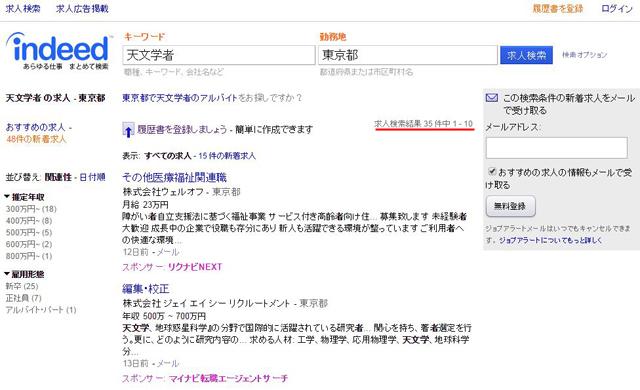This screenshot has height=390, width=640.
Task: Click 48件の新着求人 in the sidebar
Action: (x=36, y=139)
